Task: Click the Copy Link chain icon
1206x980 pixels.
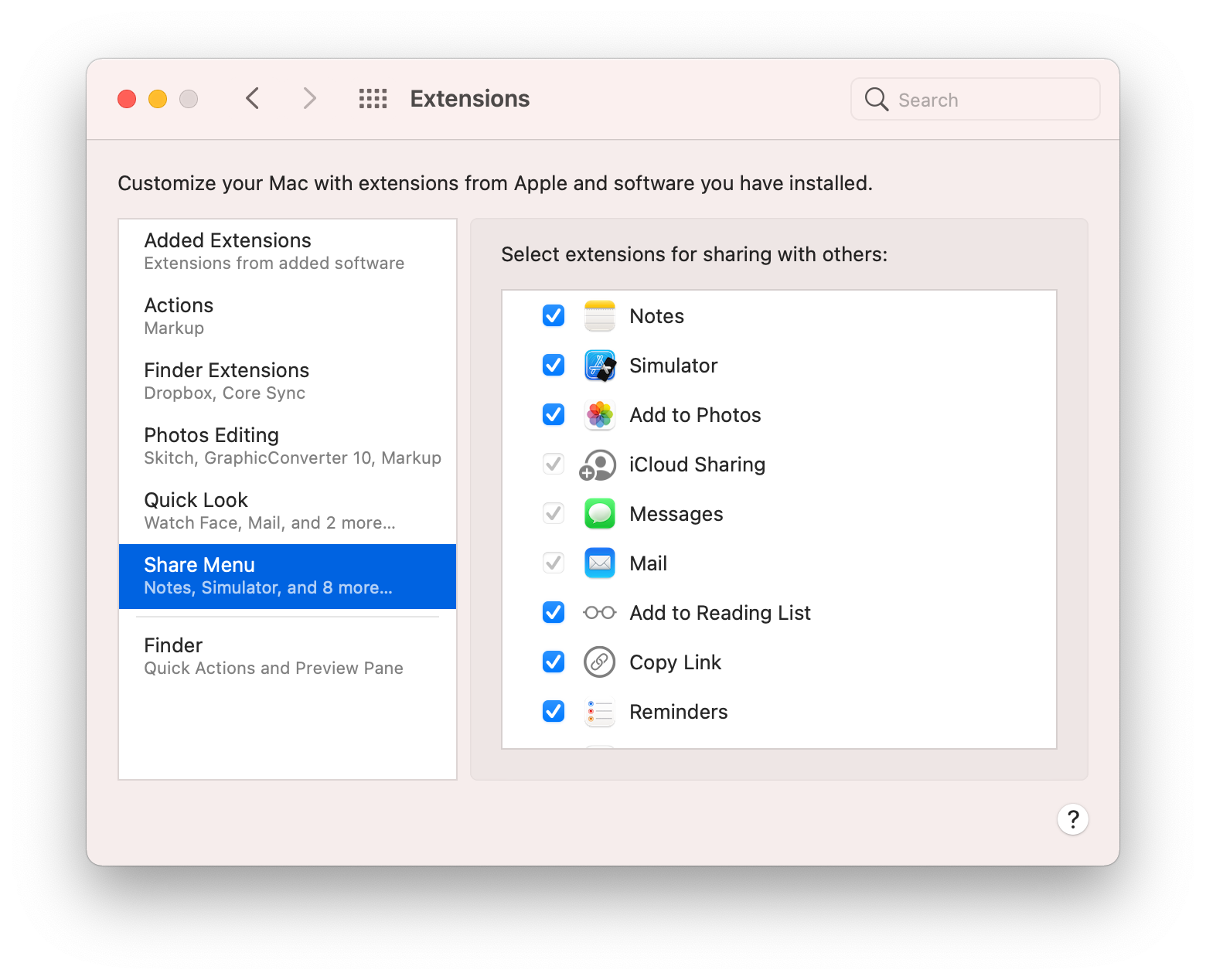Action: coord(600,662)
